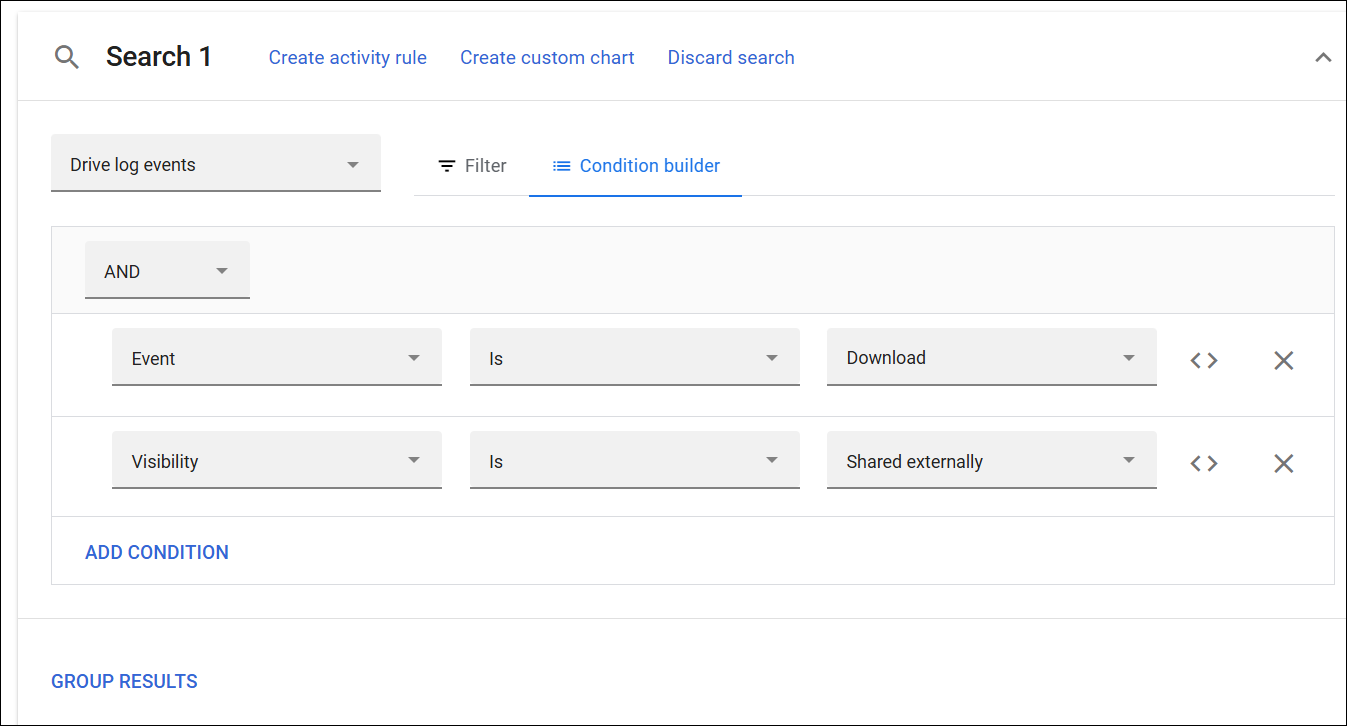Click ADD CONDITION
1347x726 pixels.
[x=157, y=552]
